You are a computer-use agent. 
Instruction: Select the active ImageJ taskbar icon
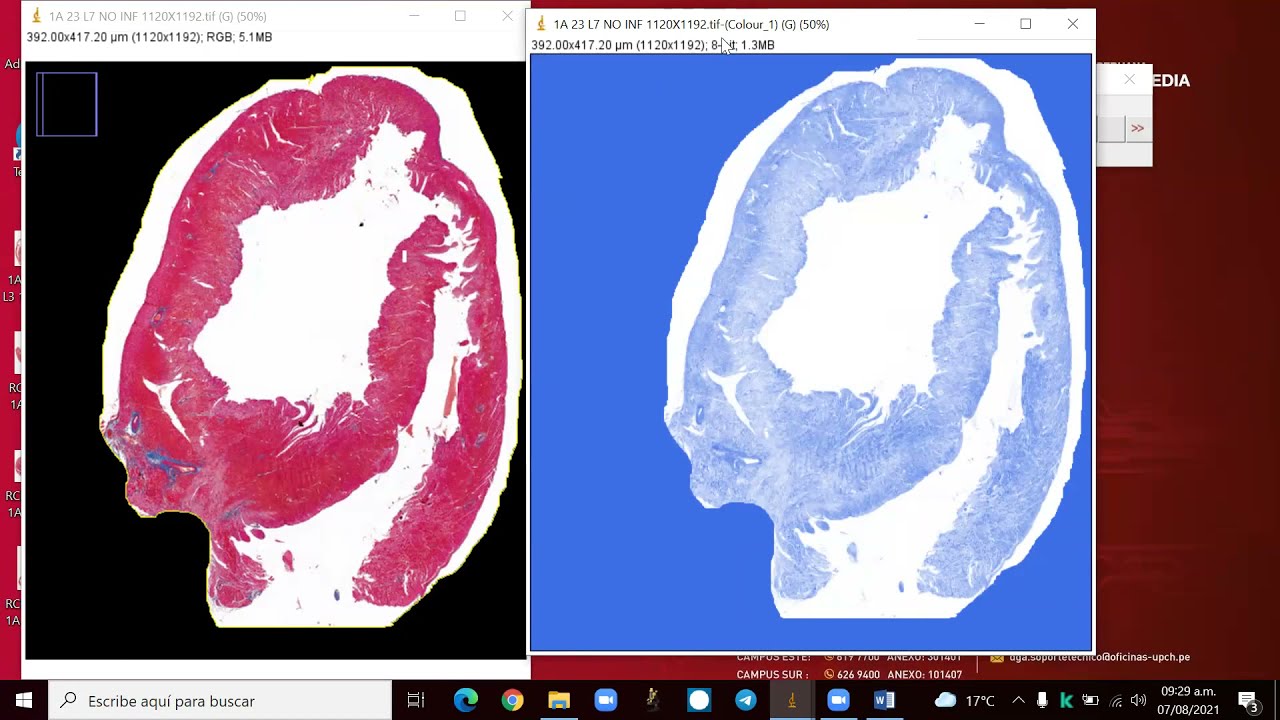click(x=792, y=701)
